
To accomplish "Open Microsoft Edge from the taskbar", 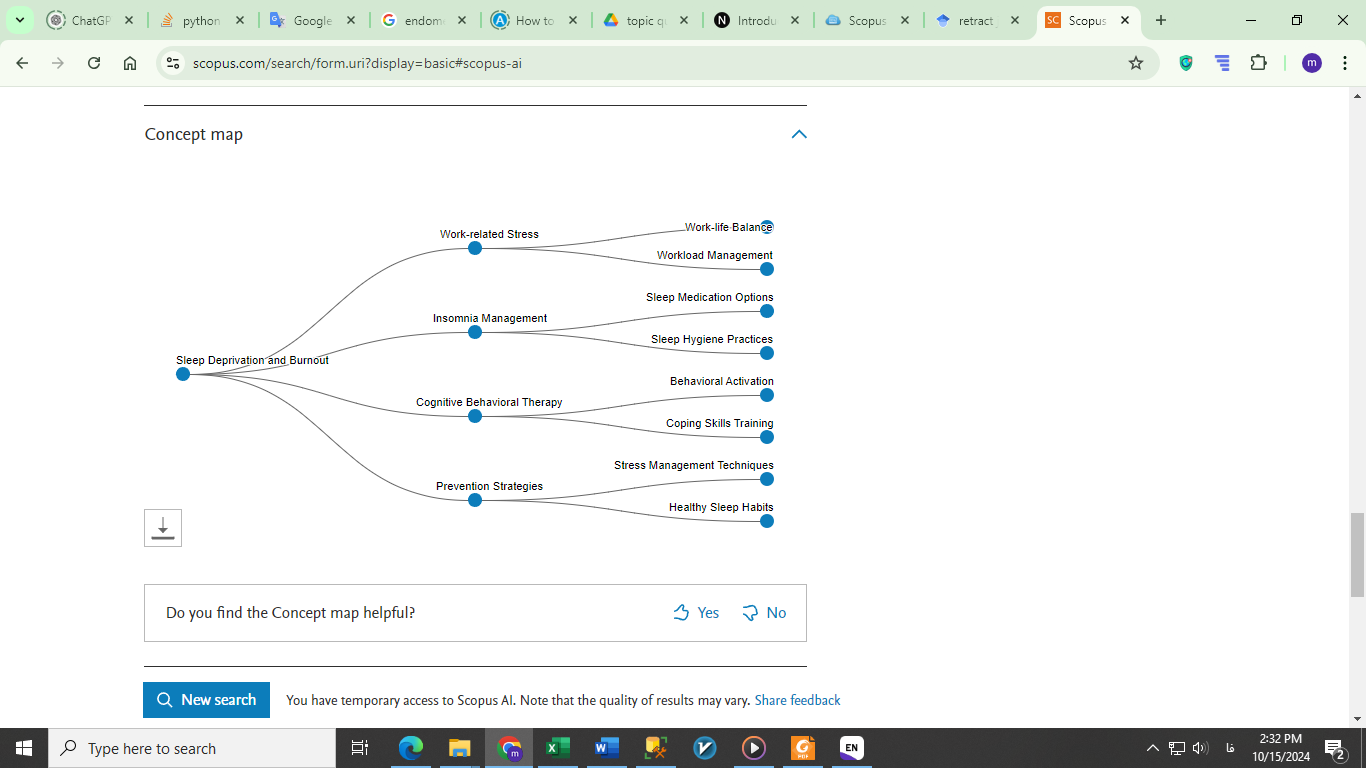I will pos(411,748).
